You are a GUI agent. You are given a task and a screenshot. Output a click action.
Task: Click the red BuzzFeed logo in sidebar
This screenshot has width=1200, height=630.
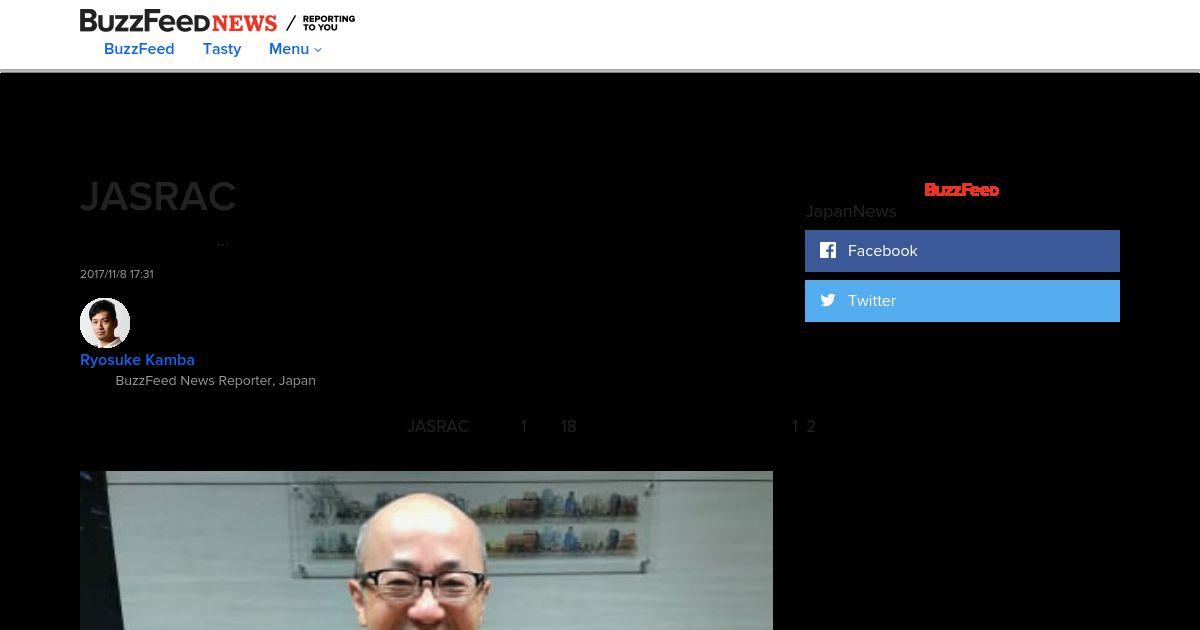point(961,190)
